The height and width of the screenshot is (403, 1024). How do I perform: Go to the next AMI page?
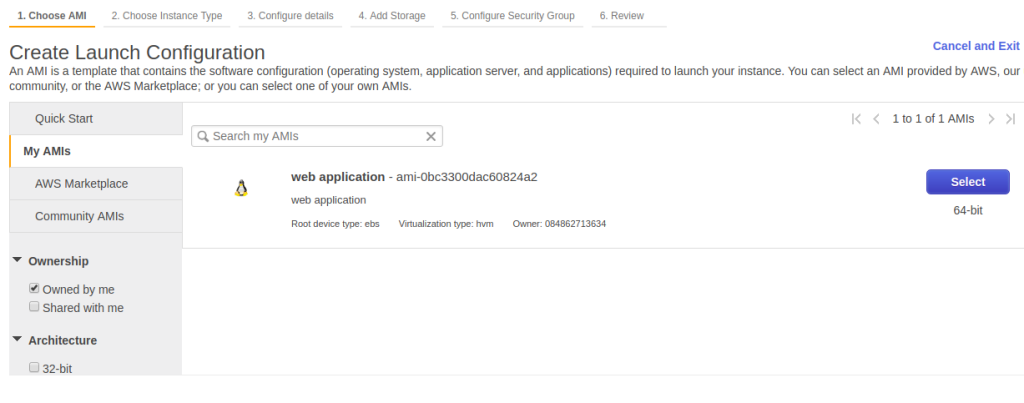pyautogui.click(x=991, y=119)
